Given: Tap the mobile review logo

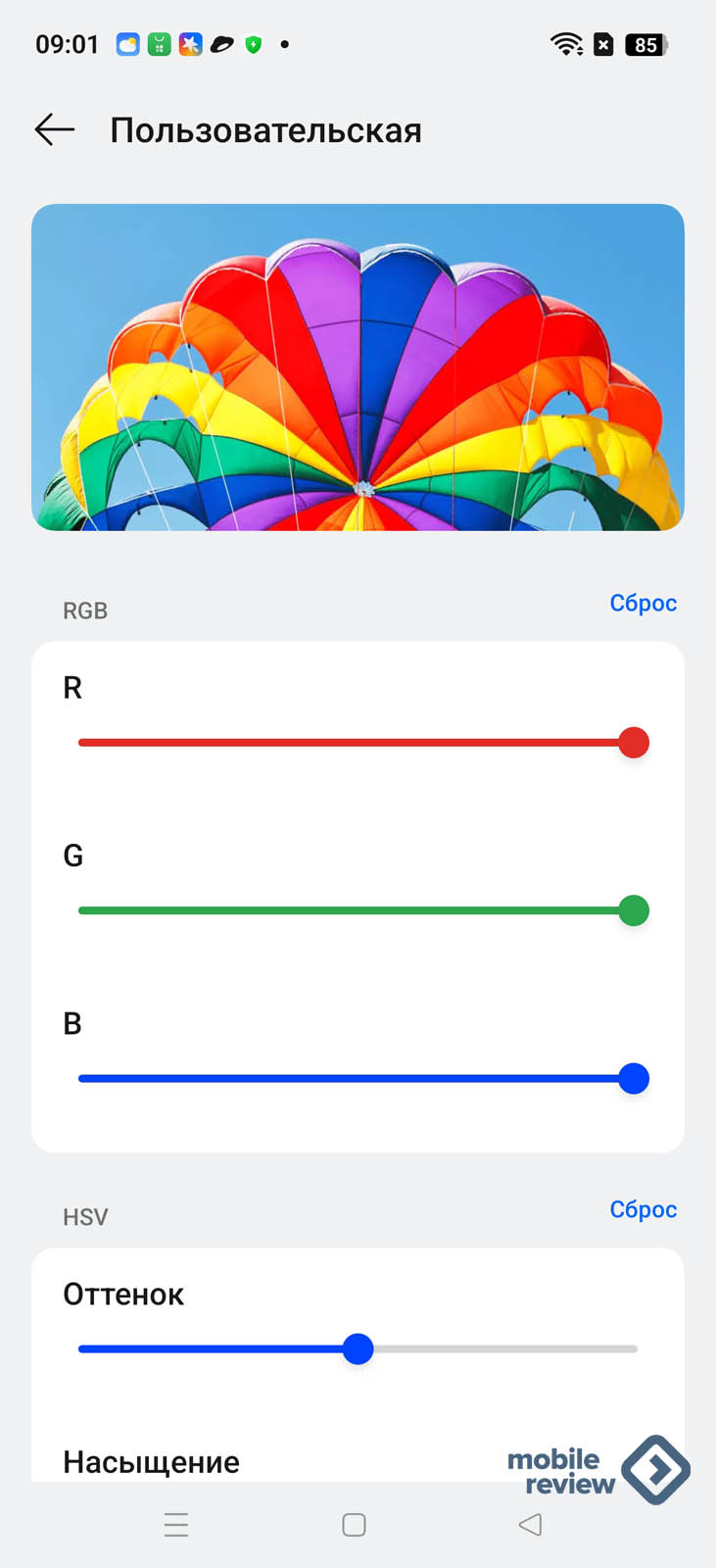Looking at the screenshot, I should (x=597, y=1470).
